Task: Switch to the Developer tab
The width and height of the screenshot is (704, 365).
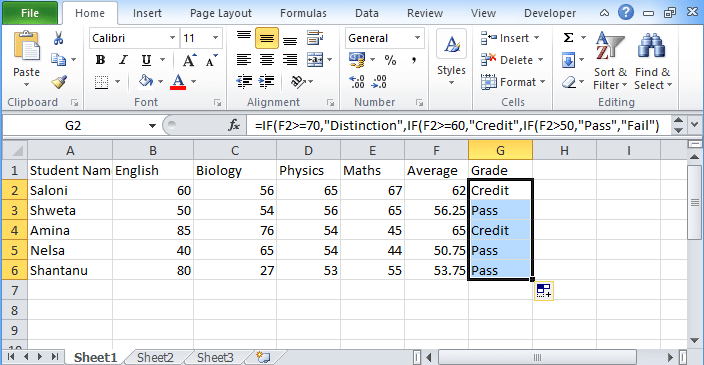Action: coord(550,13)
